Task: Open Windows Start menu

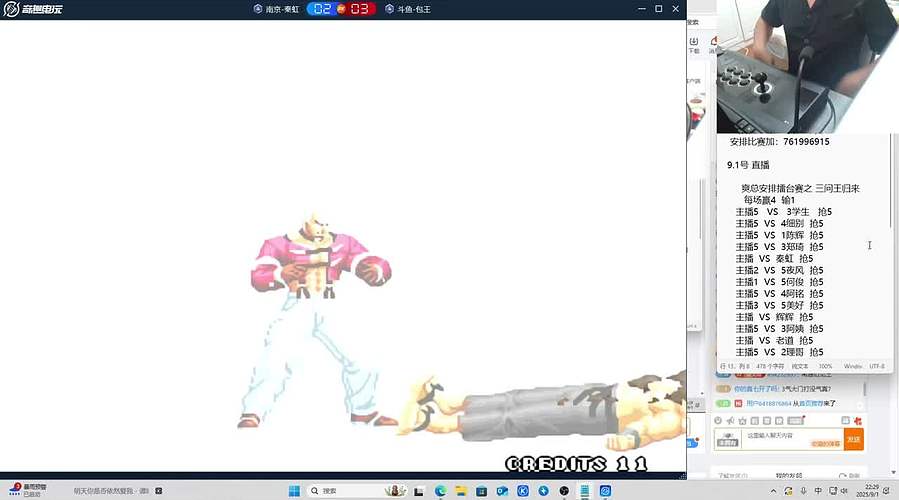Action: coord(294,491)
